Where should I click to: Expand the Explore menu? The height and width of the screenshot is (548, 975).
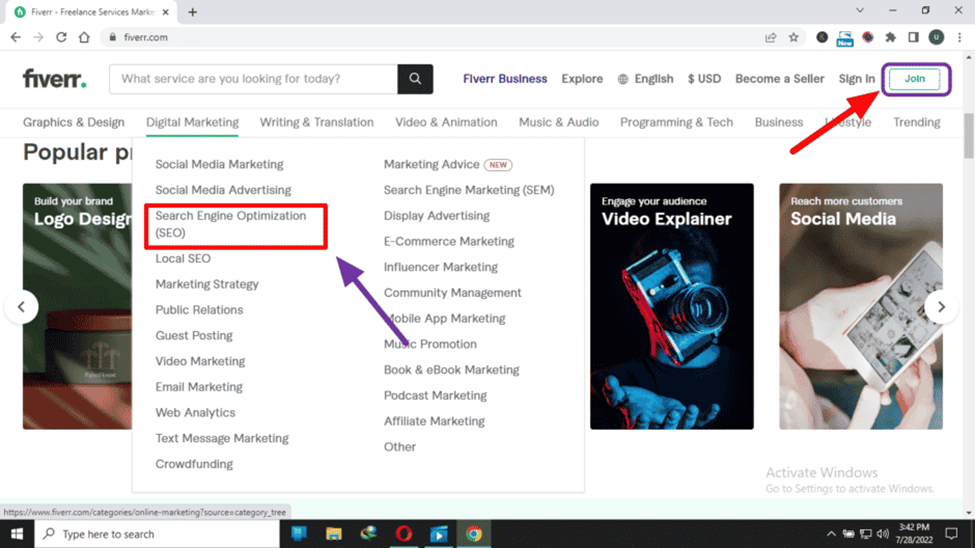582,79
